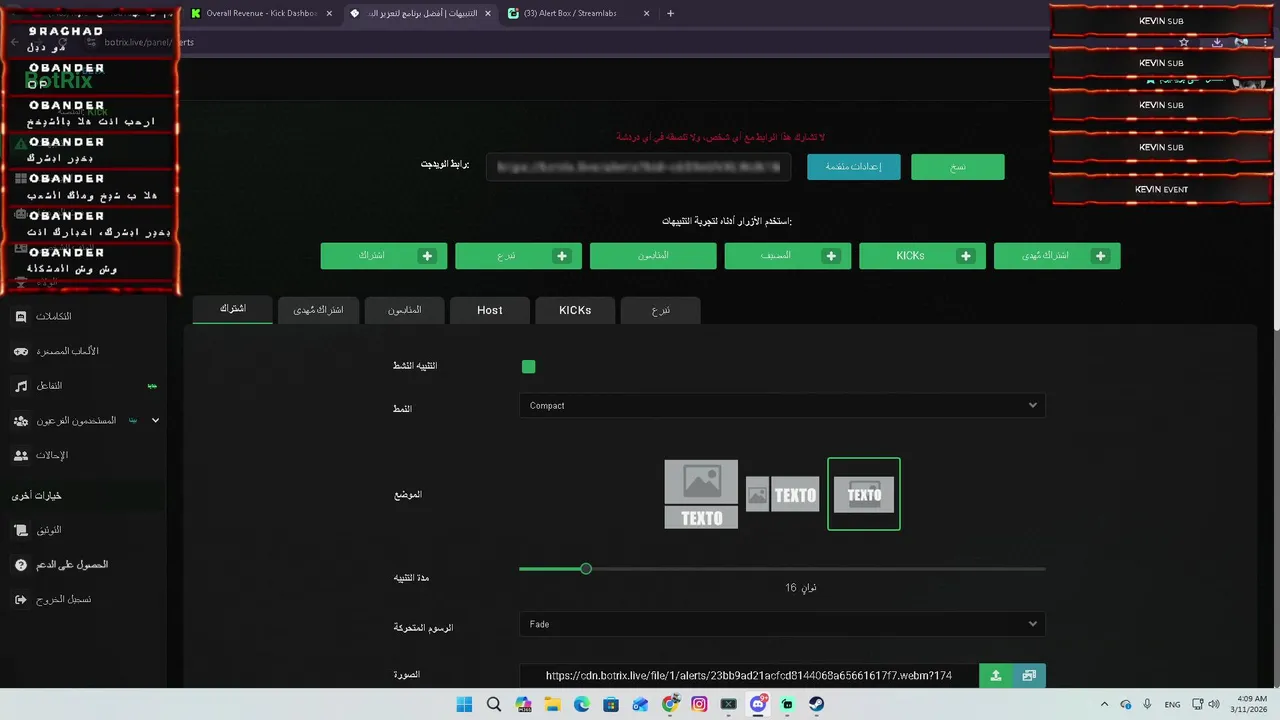Open Chrome icon in the taskbar
1280x720 pixels.
tap(670, 705)
